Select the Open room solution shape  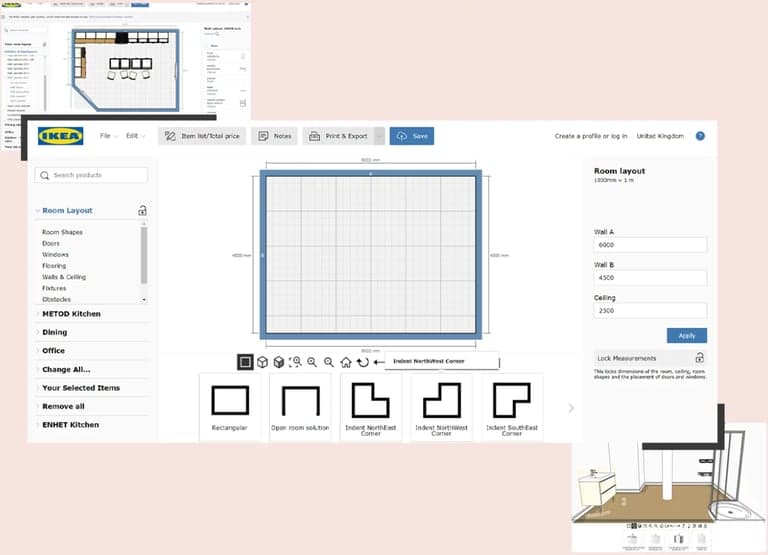click(x=300, y=408)
